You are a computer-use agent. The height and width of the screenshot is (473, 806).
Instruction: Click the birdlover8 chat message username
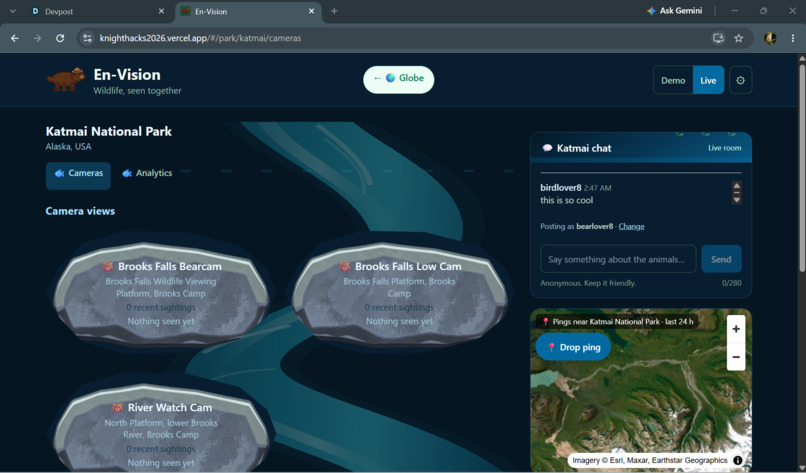click(x=560, y=188)
